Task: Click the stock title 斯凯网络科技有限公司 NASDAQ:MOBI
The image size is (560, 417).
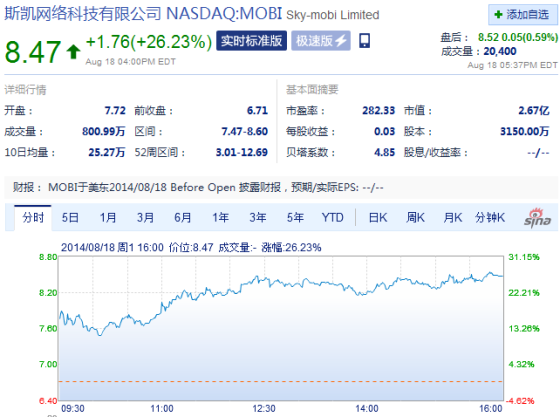Action: 143,14
